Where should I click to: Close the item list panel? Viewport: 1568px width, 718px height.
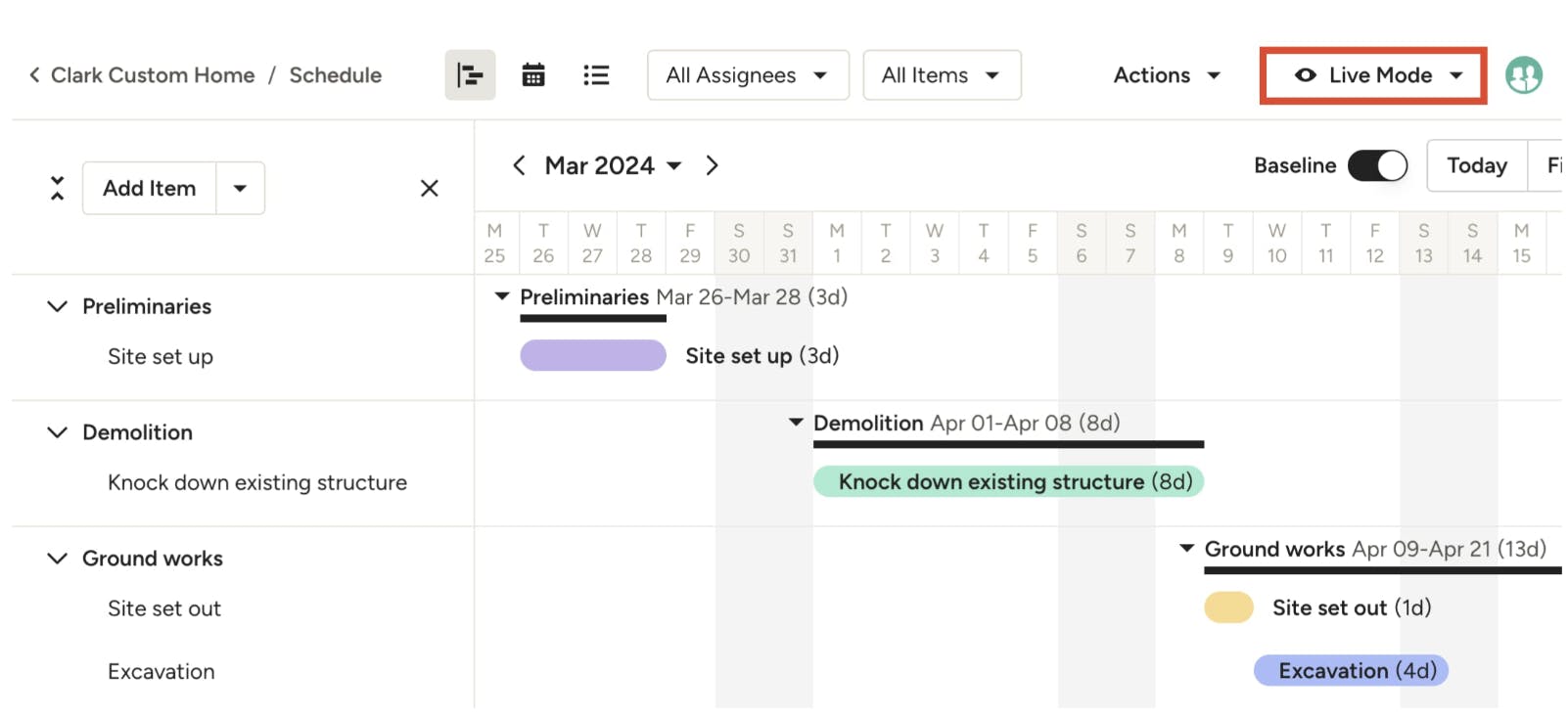429,188
